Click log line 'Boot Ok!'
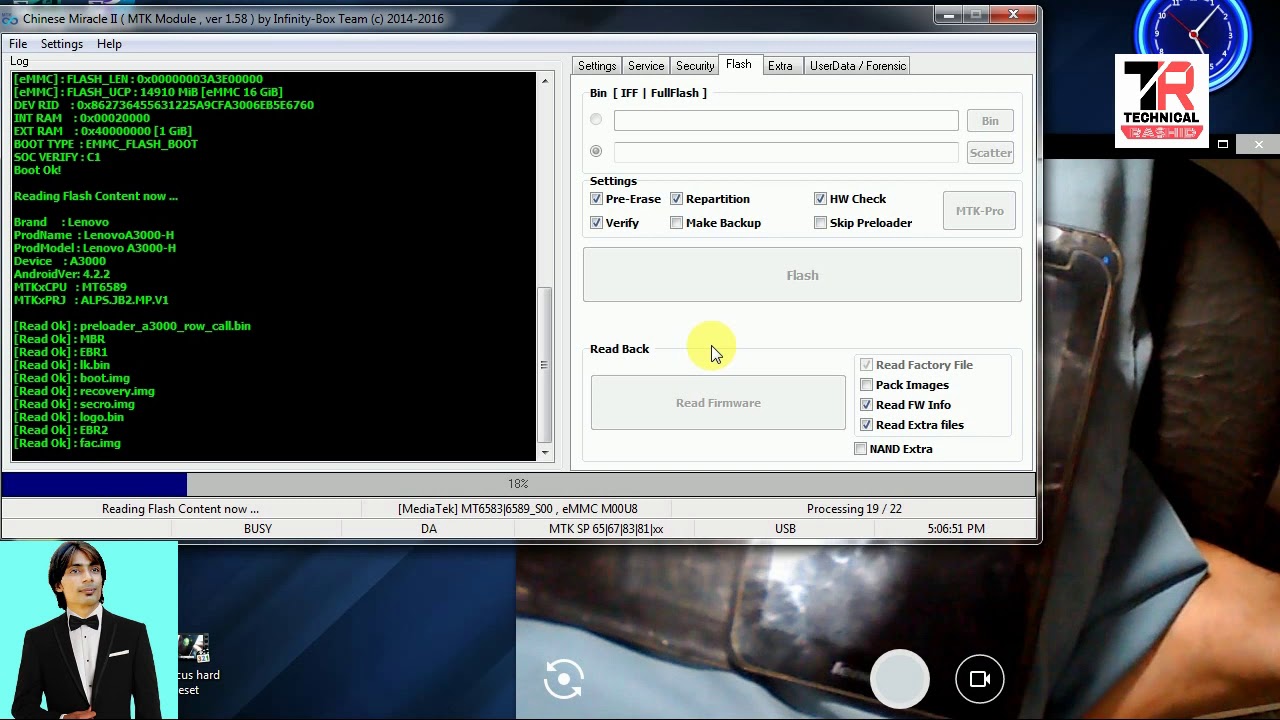 click(x=37, y=170)
